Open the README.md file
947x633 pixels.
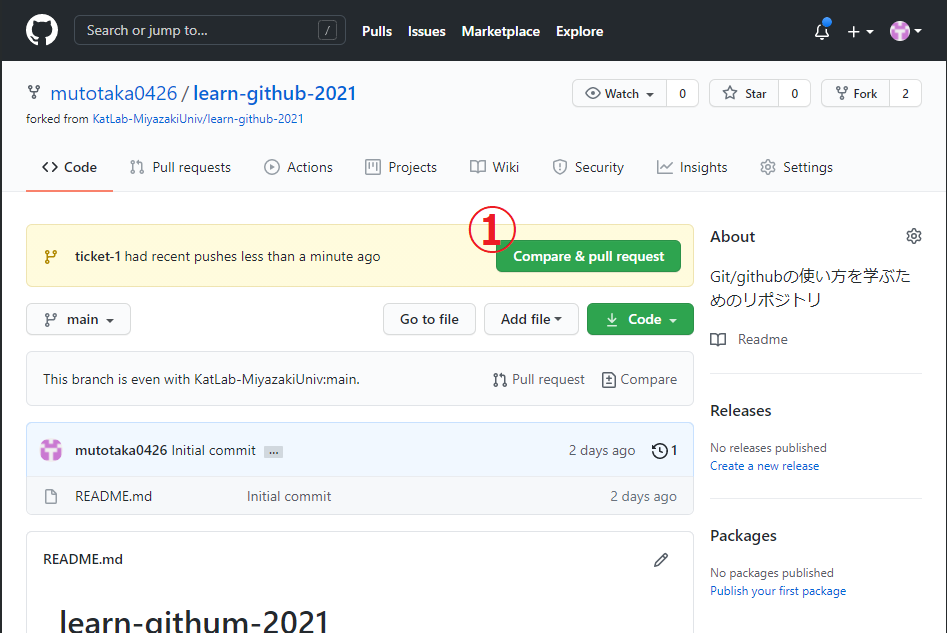coord(114,496)
